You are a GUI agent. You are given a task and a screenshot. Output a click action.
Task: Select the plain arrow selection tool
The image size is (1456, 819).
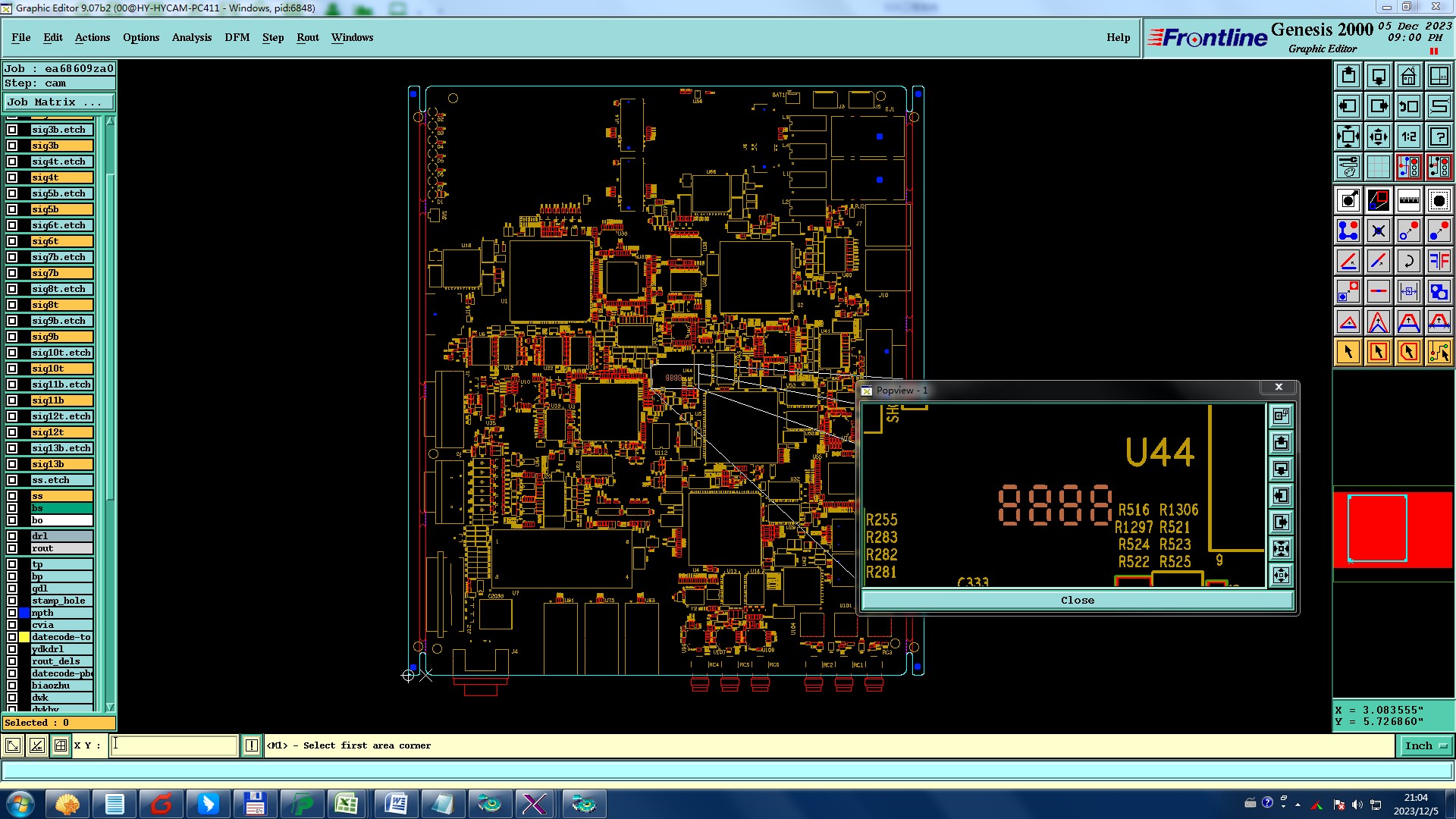coord(1348,352)
